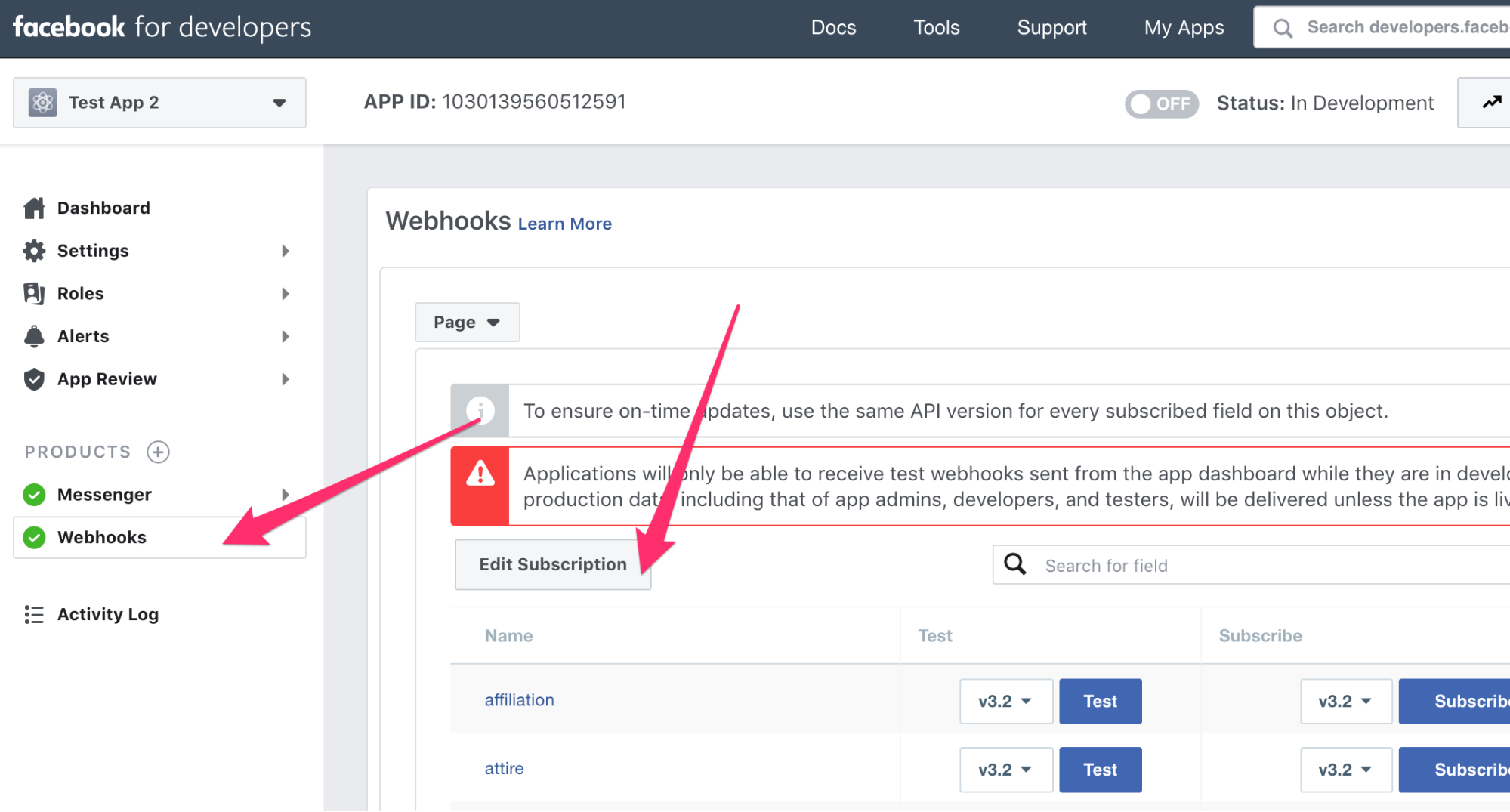Open Activity Log in the sidebar
Viewport: 1510px width, 812px height.
coord(108,615)
